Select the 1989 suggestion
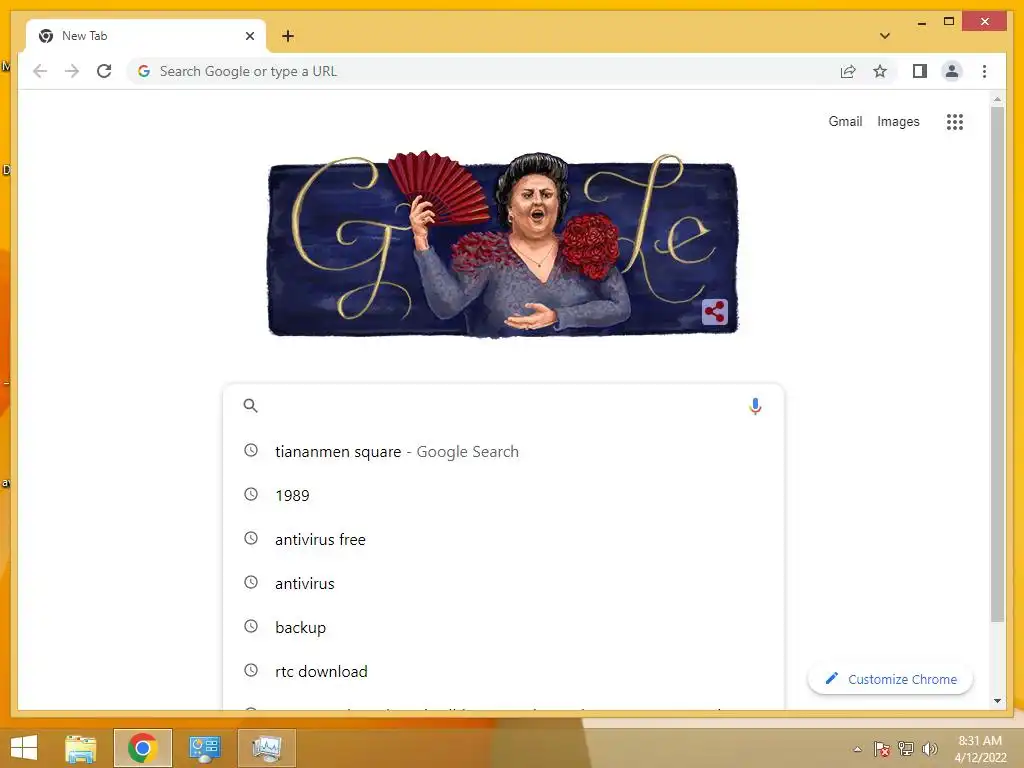Image resolution: width=1024 pixels, height=768 pixels. 503,495
